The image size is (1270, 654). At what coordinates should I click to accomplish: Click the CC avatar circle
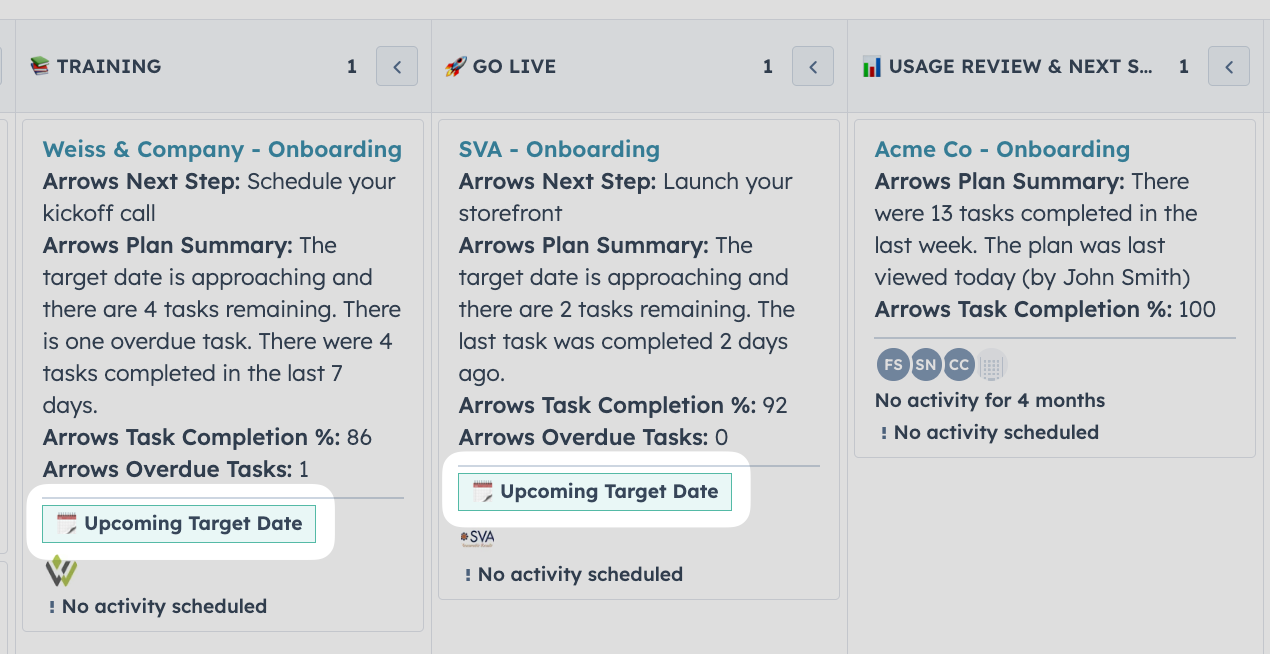(x=959, y=364)
